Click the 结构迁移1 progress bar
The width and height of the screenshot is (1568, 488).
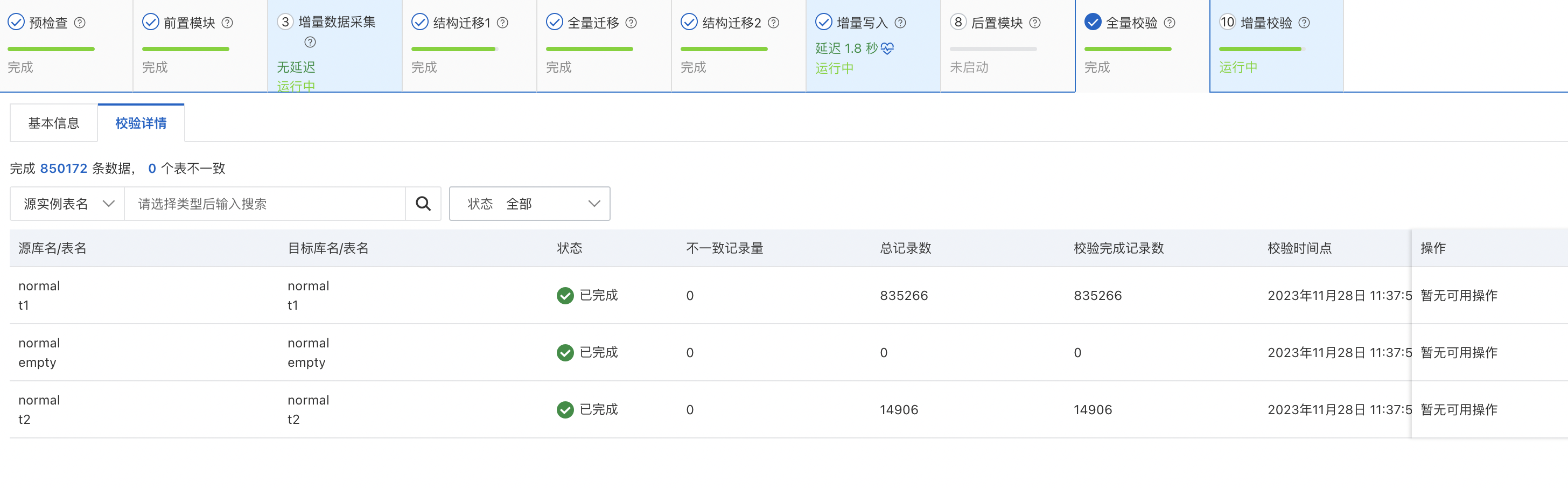pyautogui.click(x=454, y=48)
